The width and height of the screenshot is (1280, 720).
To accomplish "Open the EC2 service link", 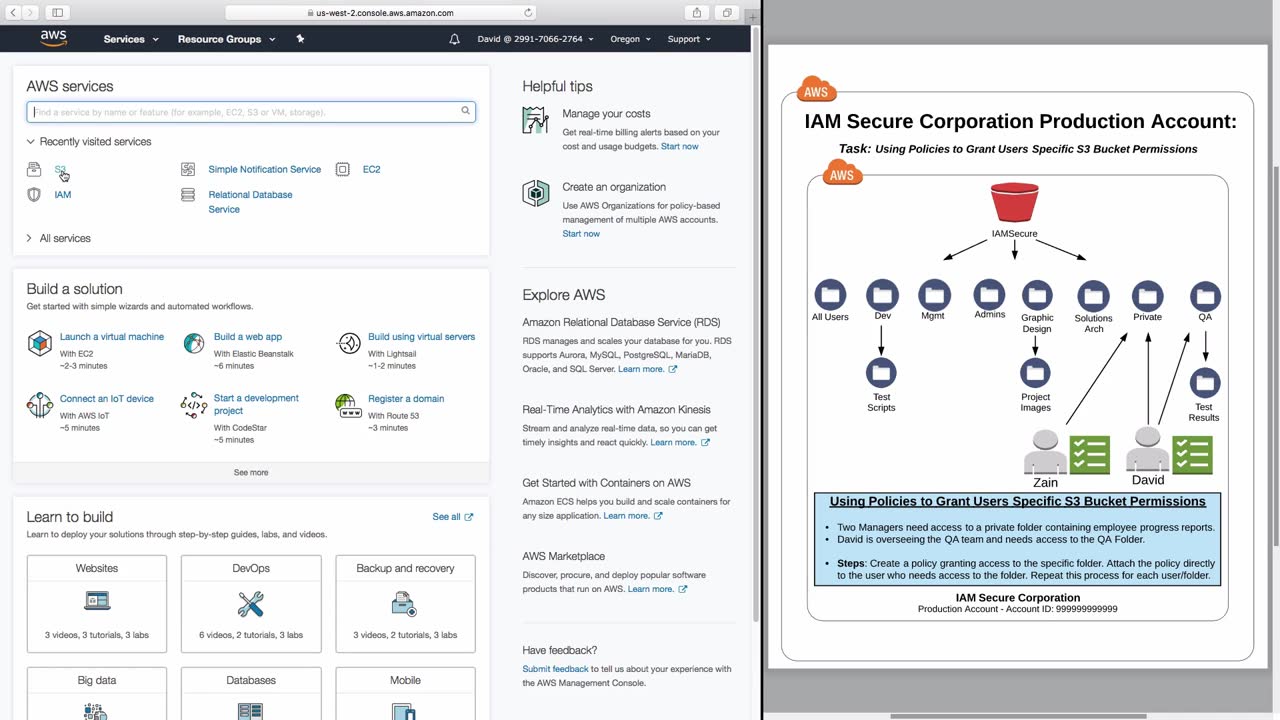I will click(372, 170).
